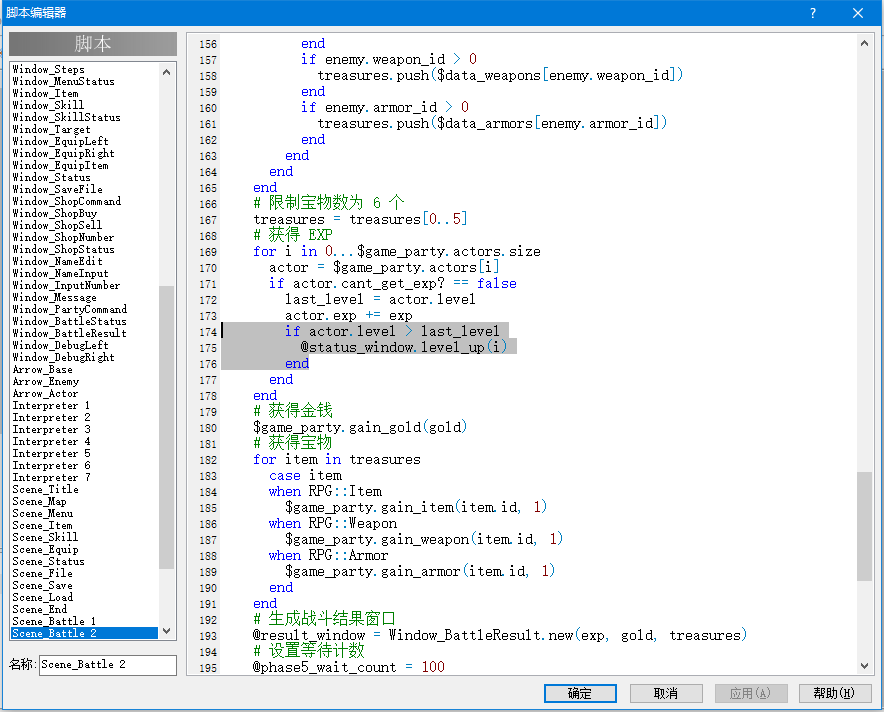The width and height of the screenshot is (884, 712).
Task: Click the script name input field
Action: point(108,665)
